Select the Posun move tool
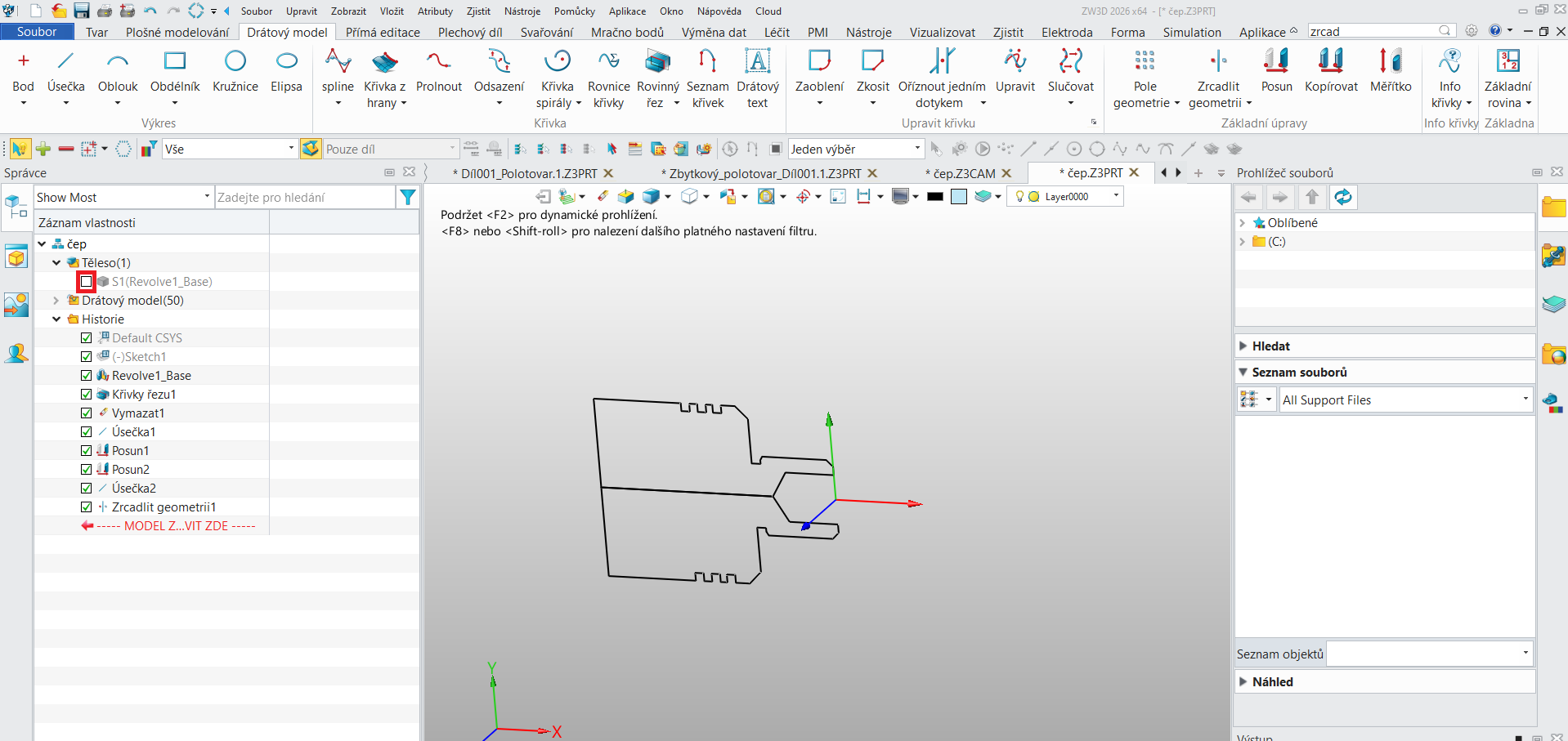Viewport: 1568px width, 741px height. tap(1276, 71)
